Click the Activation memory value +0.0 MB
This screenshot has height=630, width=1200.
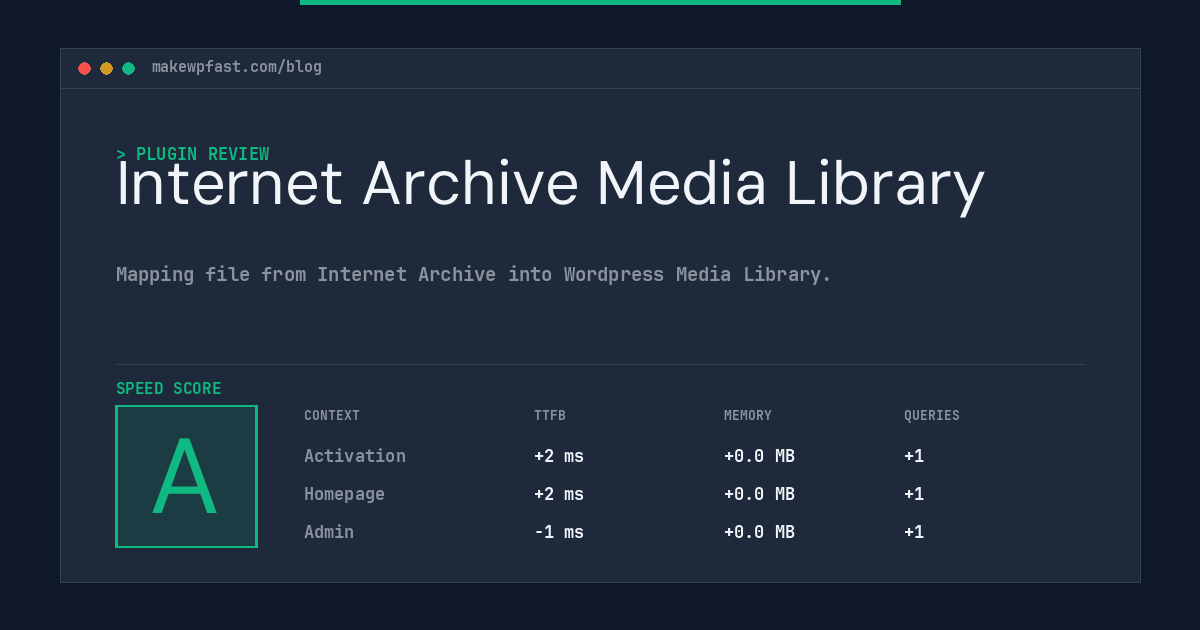click(x=759, y=456)
